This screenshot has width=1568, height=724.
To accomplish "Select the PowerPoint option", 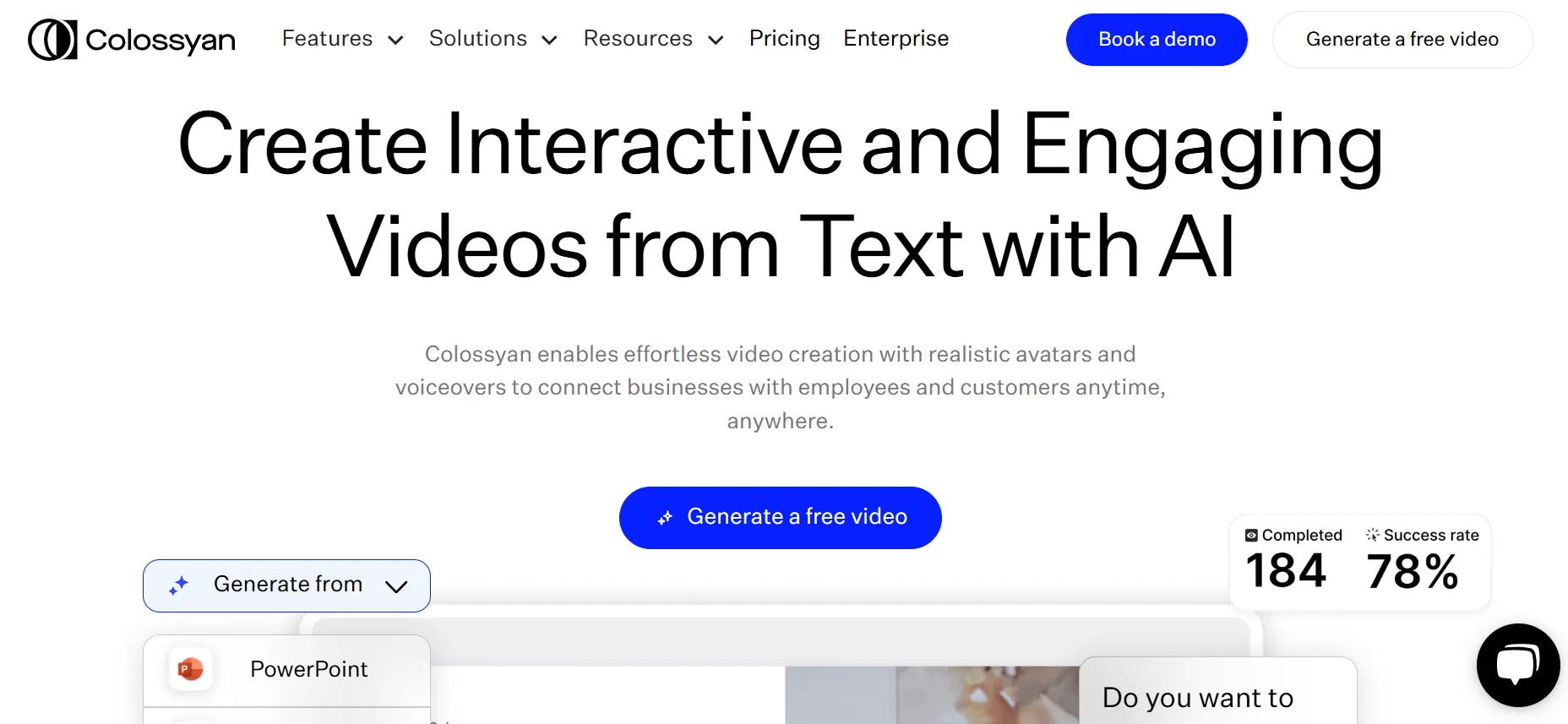I will point(286,671).
